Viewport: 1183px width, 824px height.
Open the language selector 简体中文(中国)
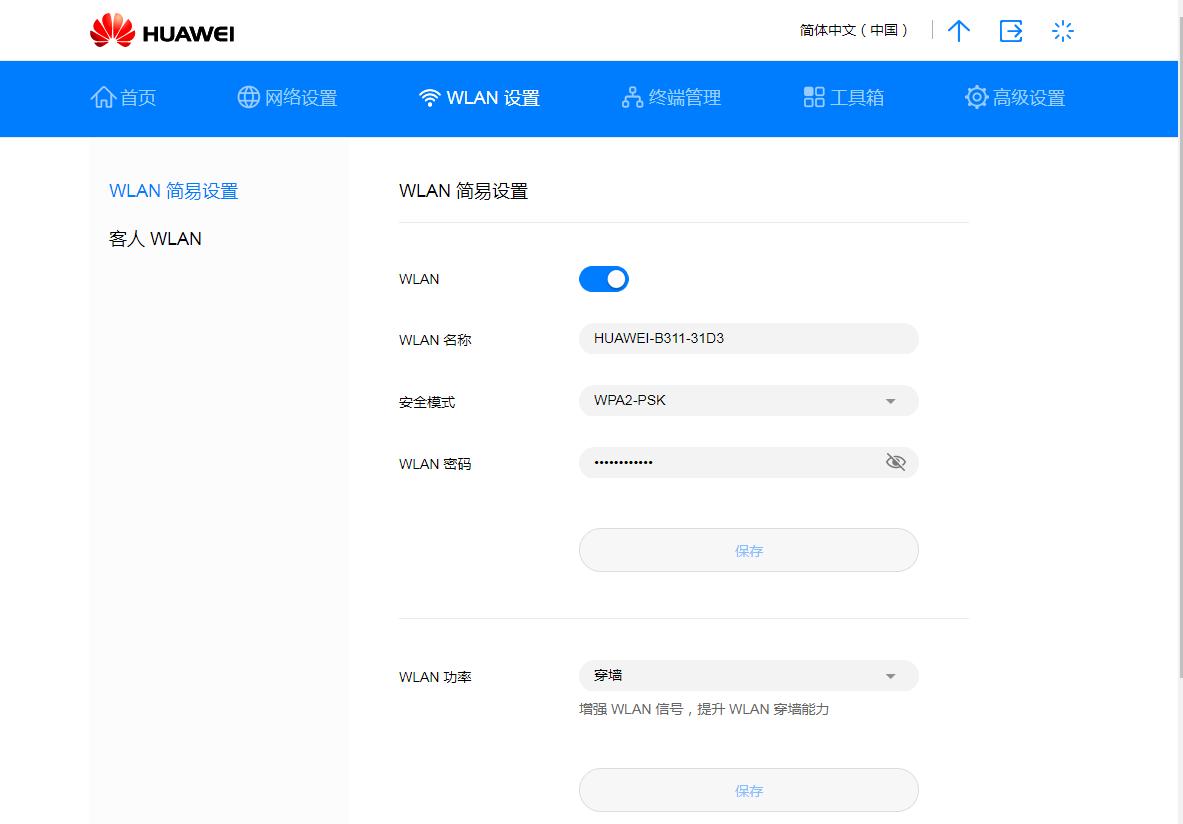(x=854, y=30)
